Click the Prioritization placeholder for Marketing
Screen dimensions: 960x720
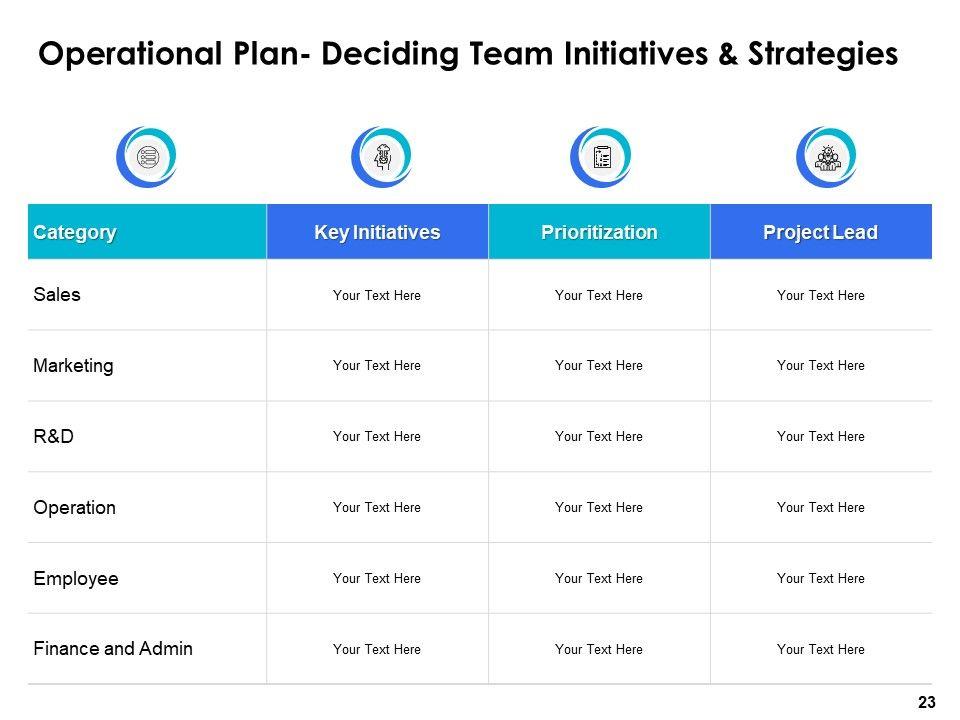pos(599,366)
